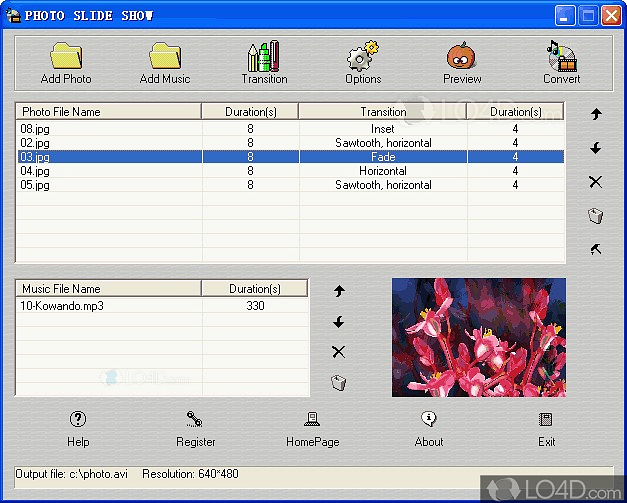Select the 08.jpg photo row
The width and height of the screenshot is (627, 503).
tap(290, 129)
